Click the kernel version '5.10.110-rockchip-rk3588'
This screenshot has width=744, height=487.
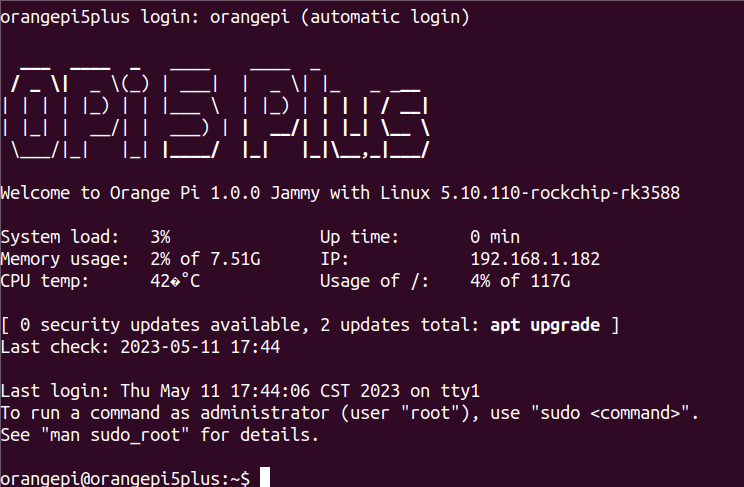(x=560, y=193)
